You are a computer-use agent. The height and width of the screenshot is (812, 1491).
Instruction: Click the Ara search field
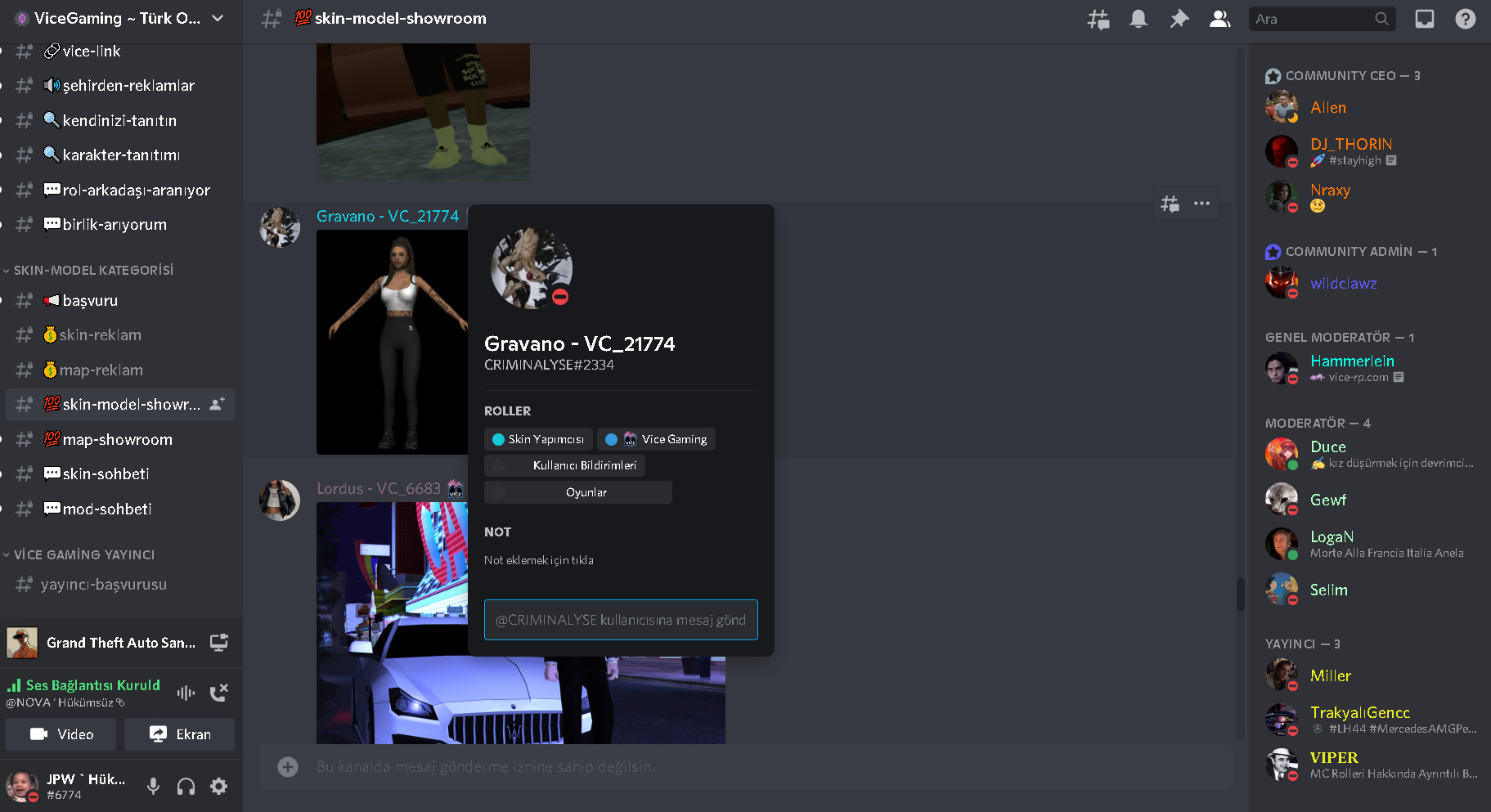[1322, 19]
